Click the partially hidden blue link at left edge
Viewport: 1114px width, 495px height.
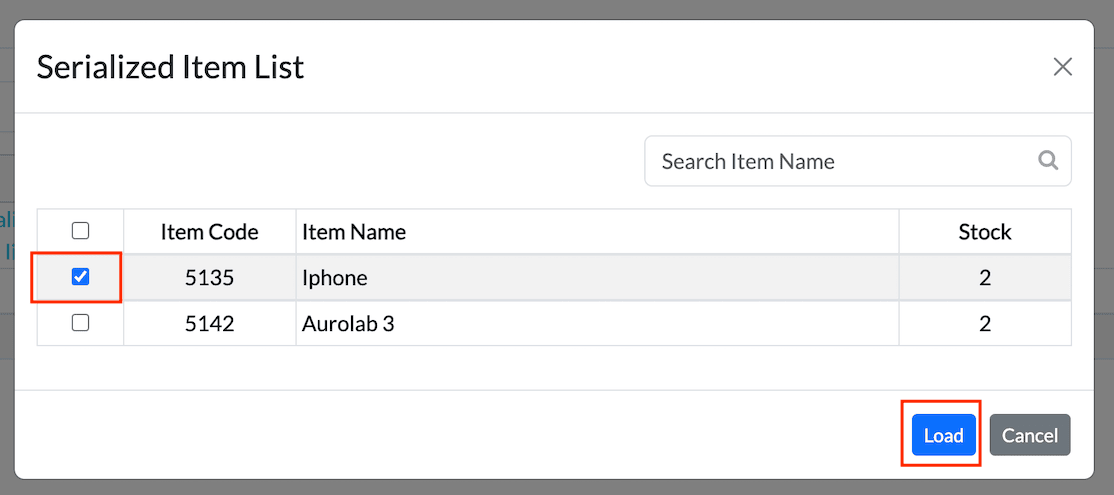pos(6,222)
